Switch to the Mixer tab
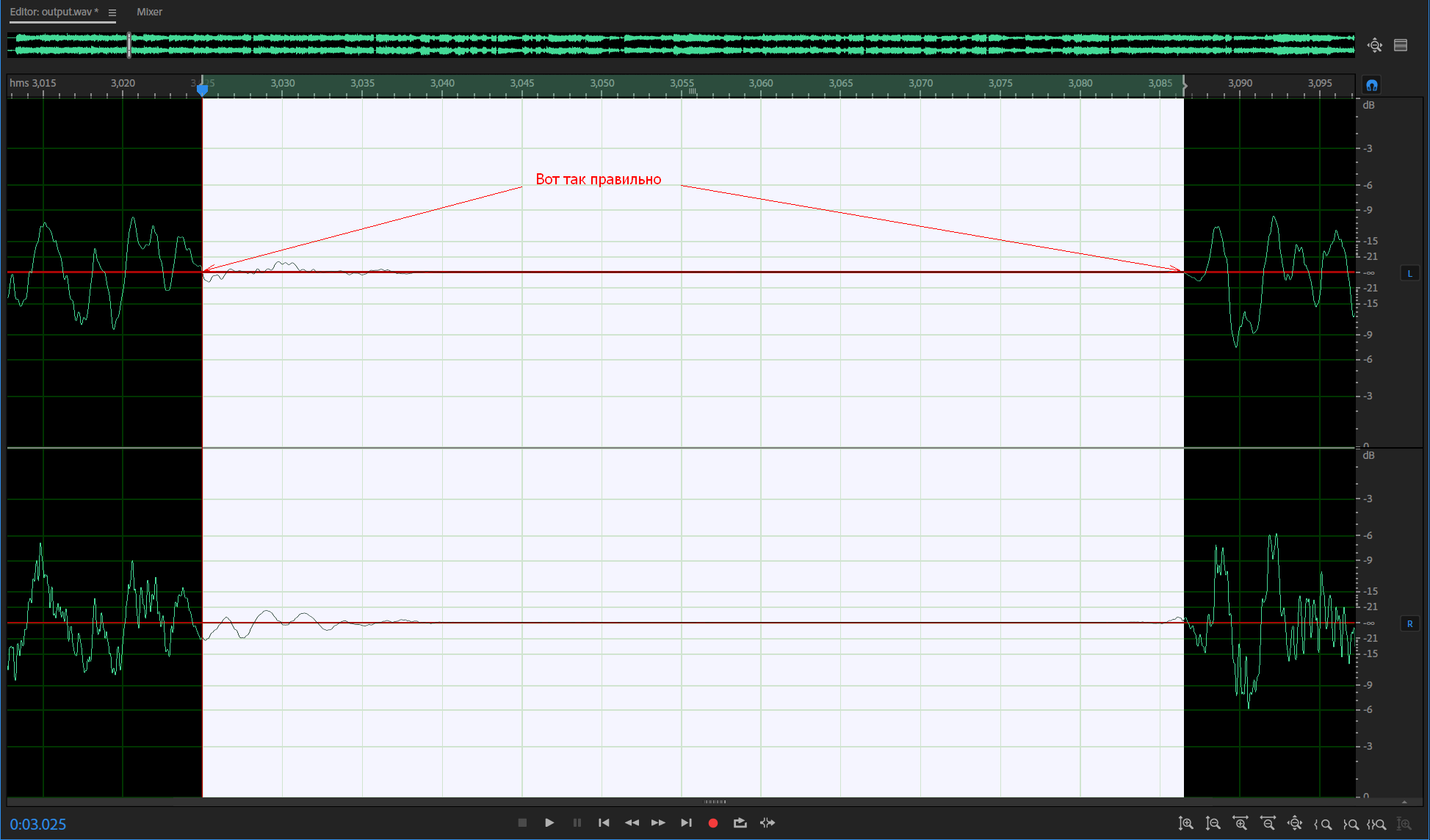 click(x=149, y=12)
